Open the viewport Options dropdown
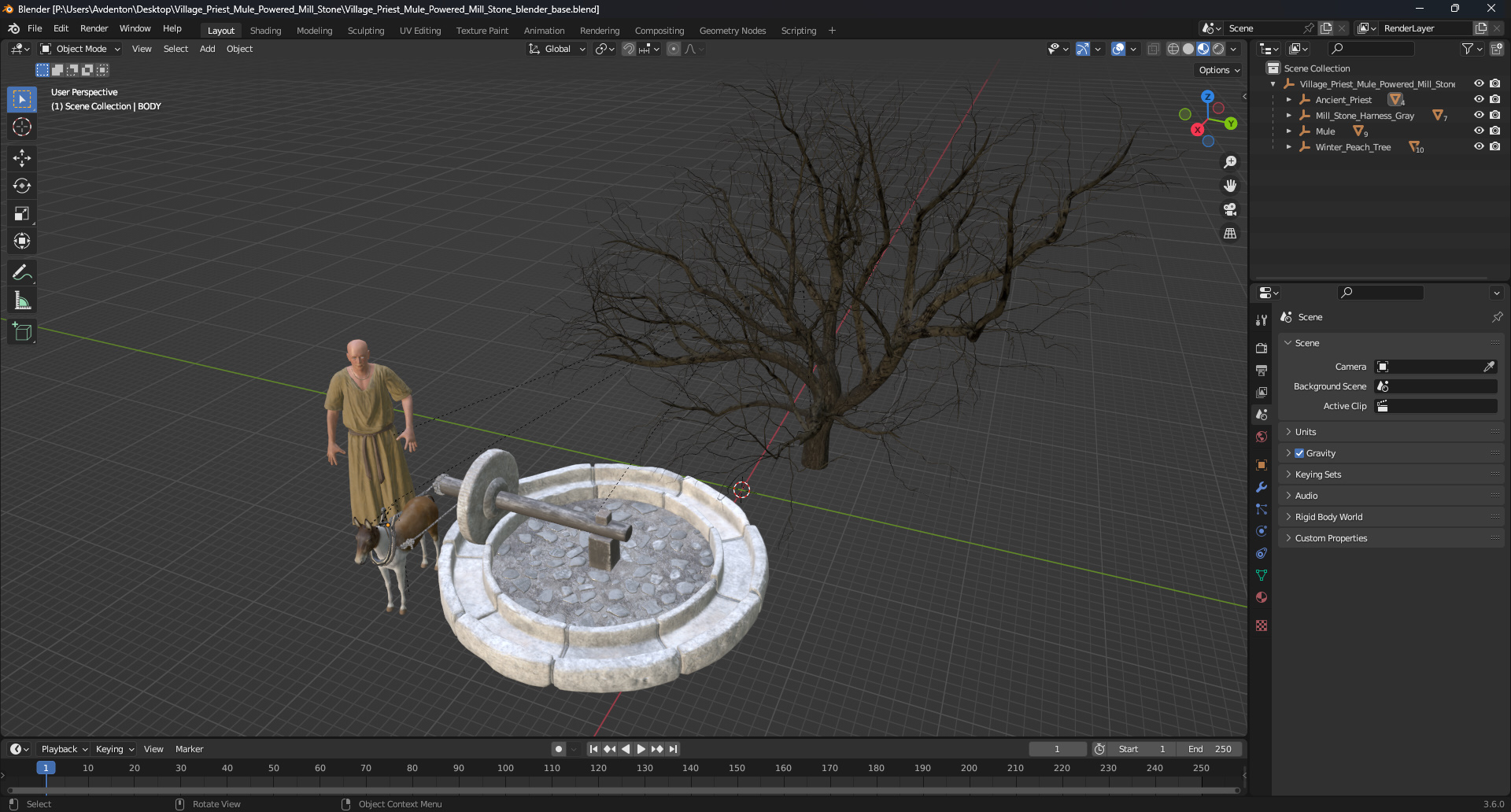 [1219, 70]
